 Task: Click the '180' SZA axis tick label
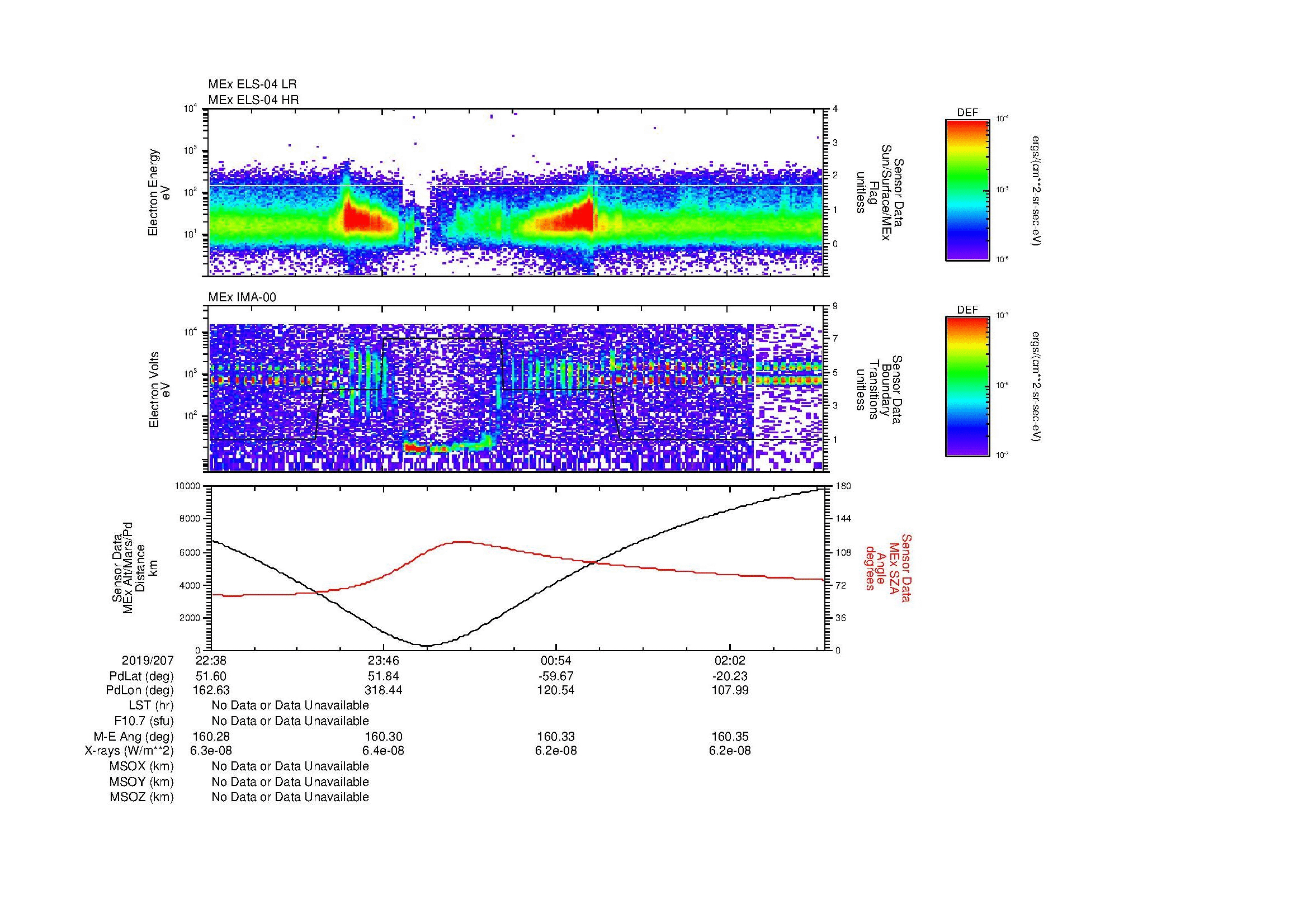[843, 486]
